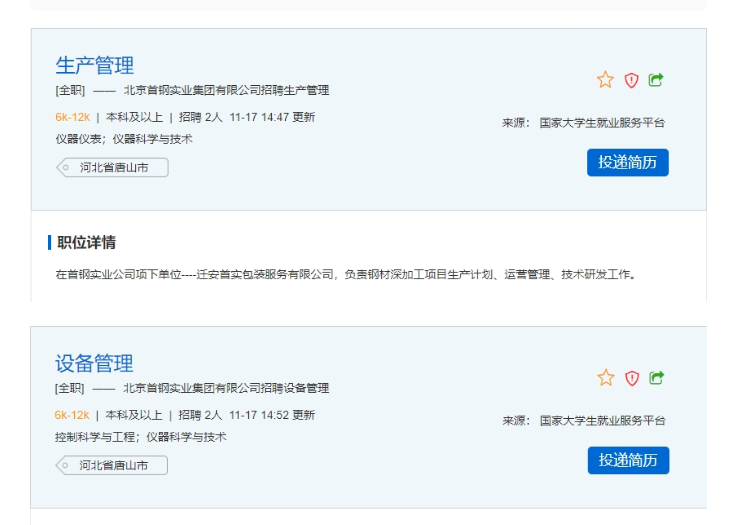Screen dimensions: 751x525
Task: Open the 生产管理 job title link
Action: coord(94,66)
